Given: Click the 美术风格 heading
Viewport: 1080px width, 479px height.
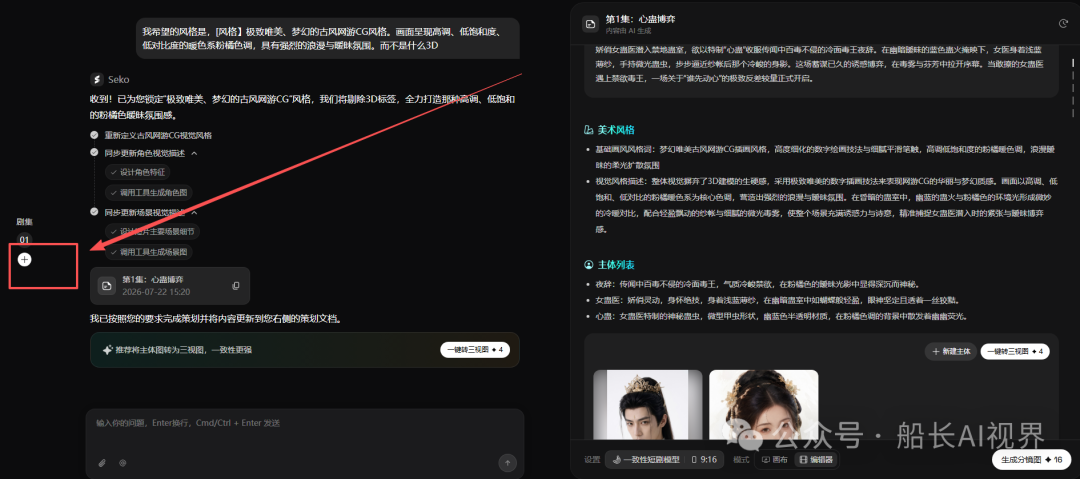Looking at the screenshot, I should click(616, 130).
